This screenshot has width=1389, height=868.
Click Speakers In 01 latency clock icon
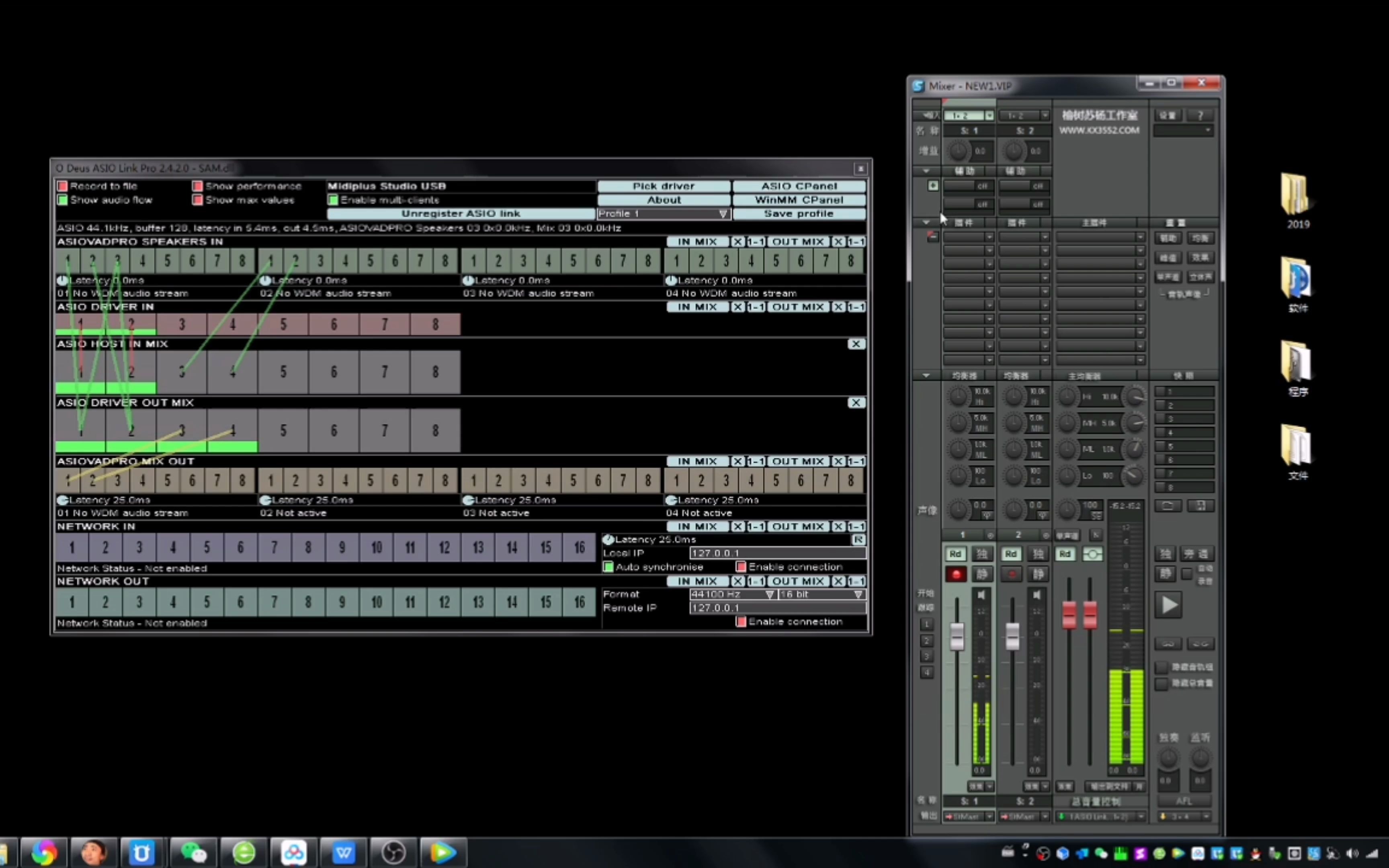tap(62, 280)
